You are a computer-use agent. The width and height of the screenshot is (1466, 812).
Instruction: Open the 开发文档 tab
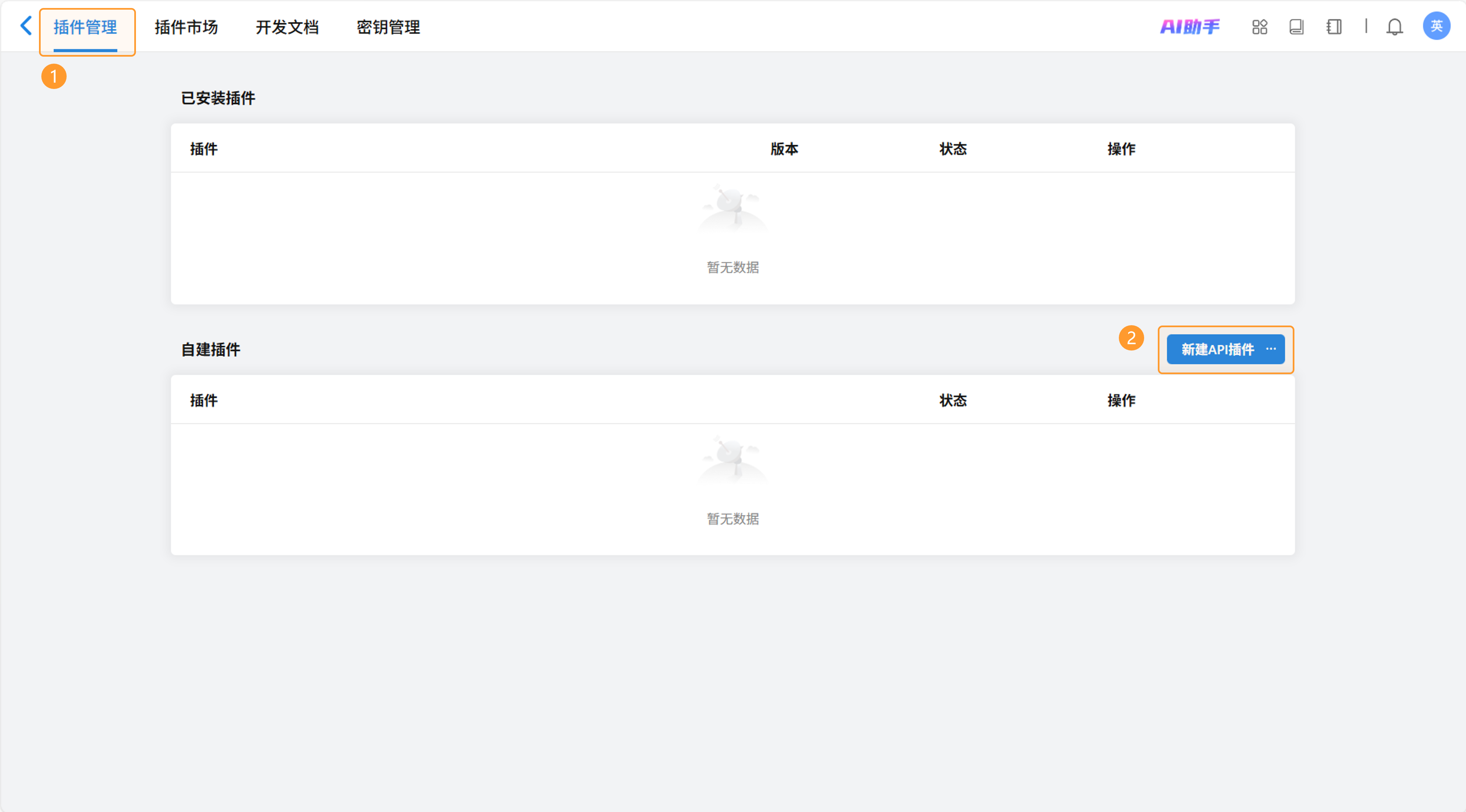click(x=287, y=27)
